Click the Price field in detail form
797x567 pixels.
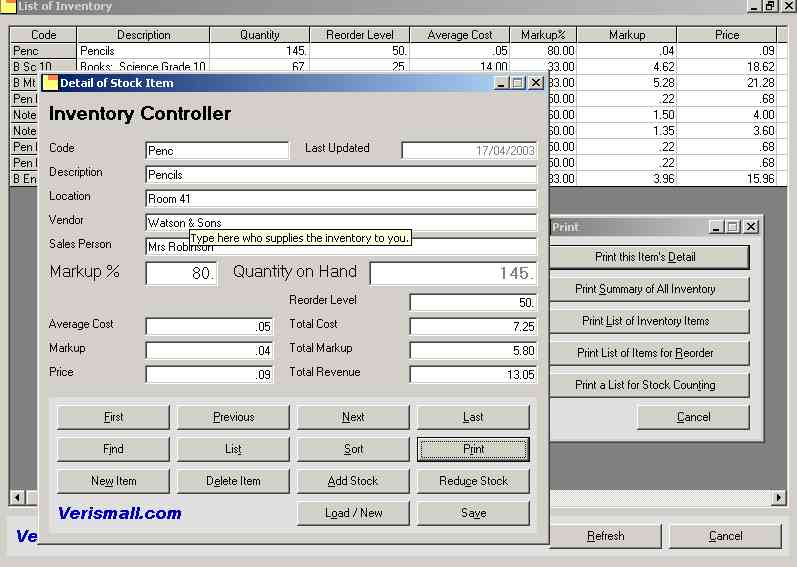209,374
